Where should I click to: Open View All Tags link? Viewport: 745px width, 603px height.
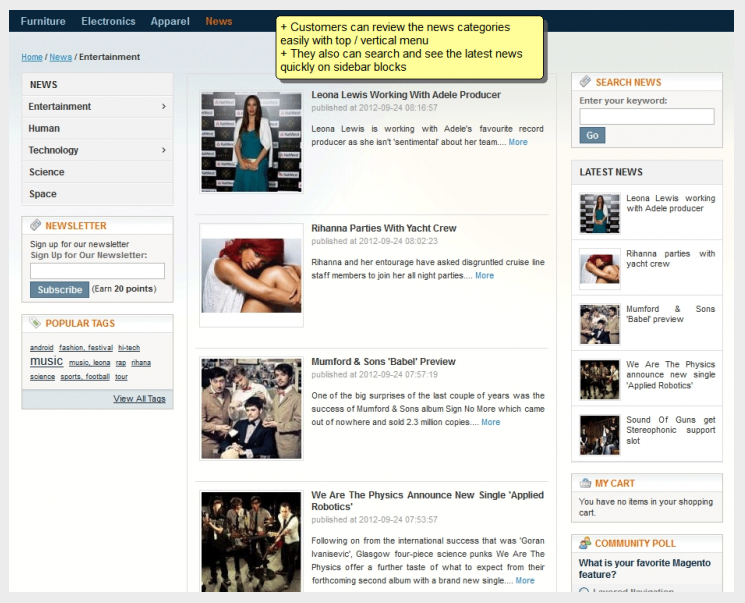click(x=139, y=399)
